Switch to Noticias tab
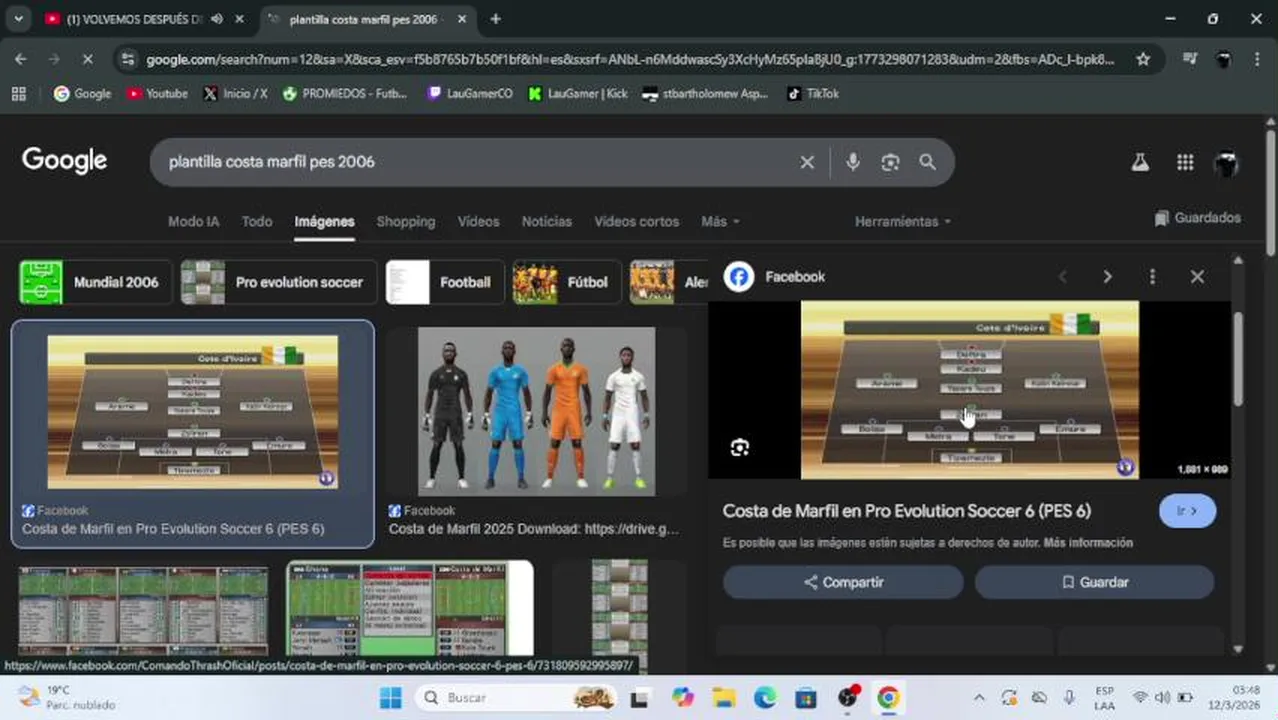The width and height of the screenshot is (1278, 720). [x=547, y=222]
